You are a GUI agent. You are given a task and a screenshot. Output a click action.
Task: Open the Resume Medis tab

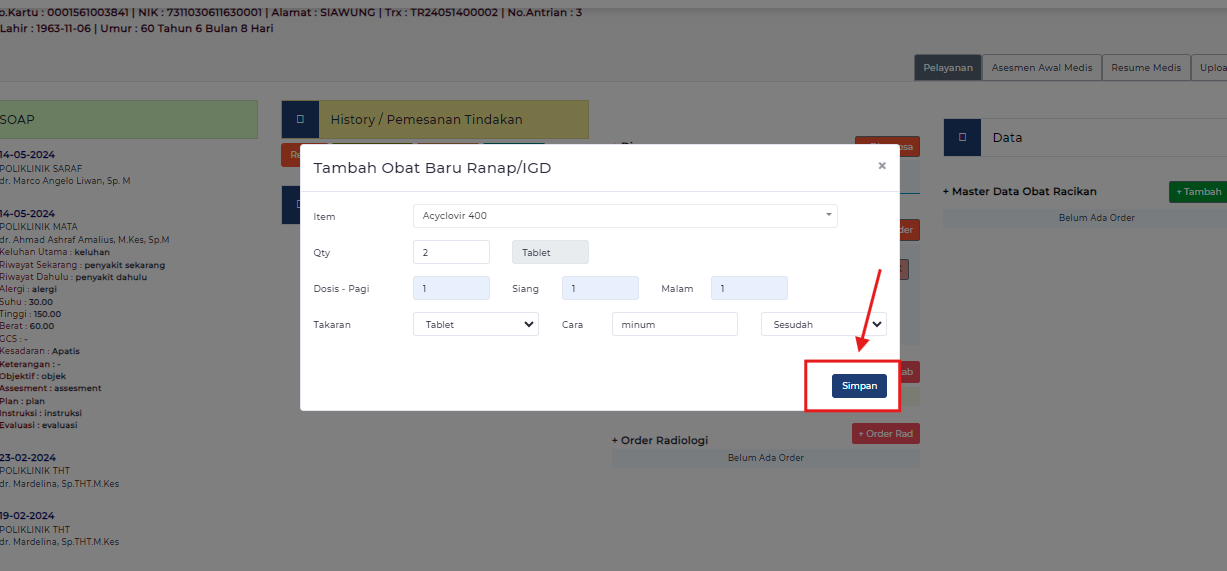click(x=1146, y=68)
